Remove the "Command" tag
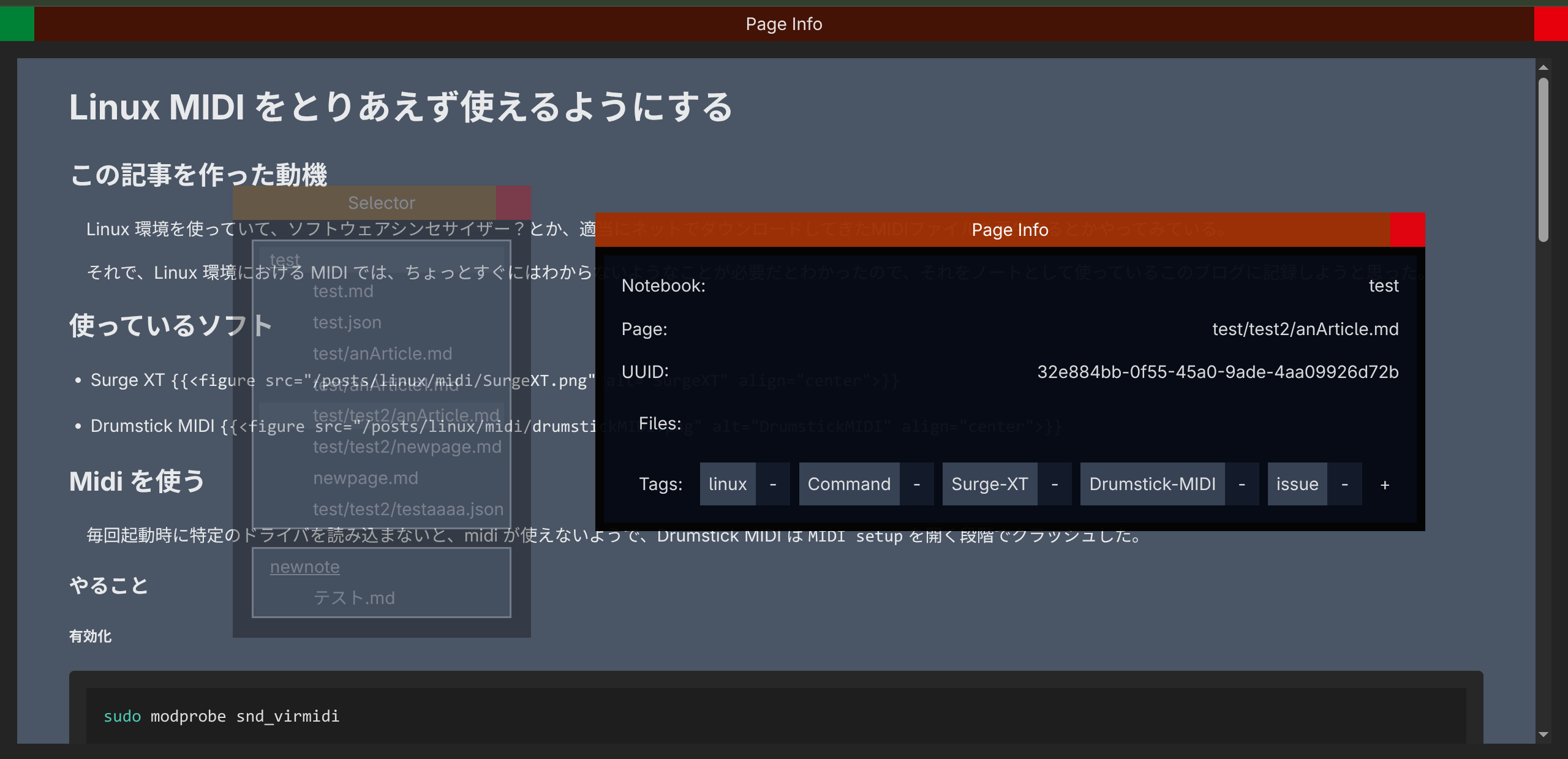This screenshot has width=1568, height=759. [x=917, y=484]
